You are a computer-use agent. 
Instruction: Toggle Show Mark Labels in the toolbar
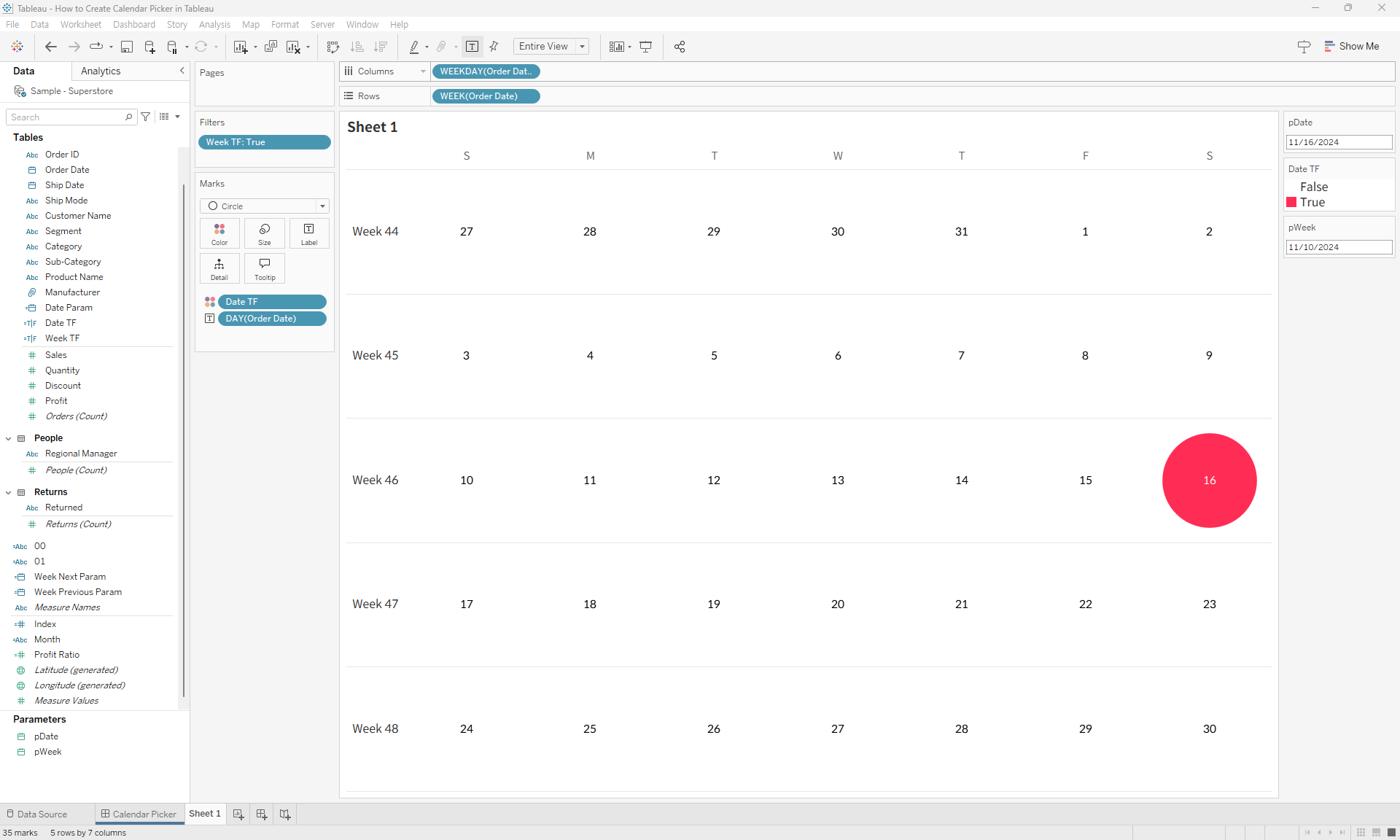472,46
